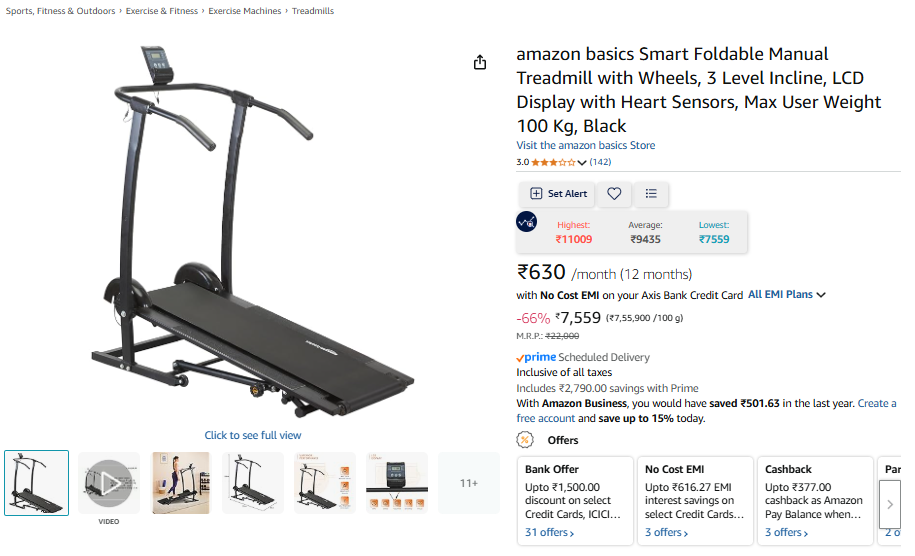Select the LCD display close-up thumbnail

(x=397, y=483)
